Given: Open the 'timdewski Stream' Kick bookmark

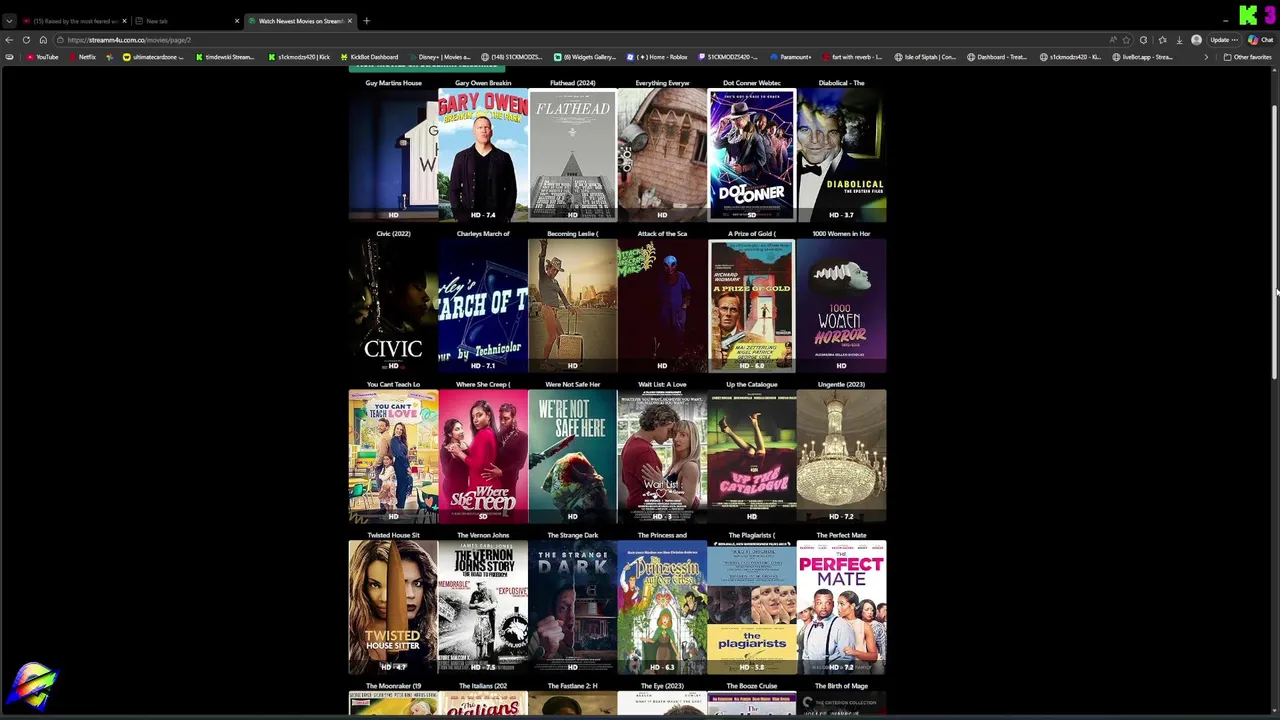Looking at the screenshot, I should coord(225,57).
